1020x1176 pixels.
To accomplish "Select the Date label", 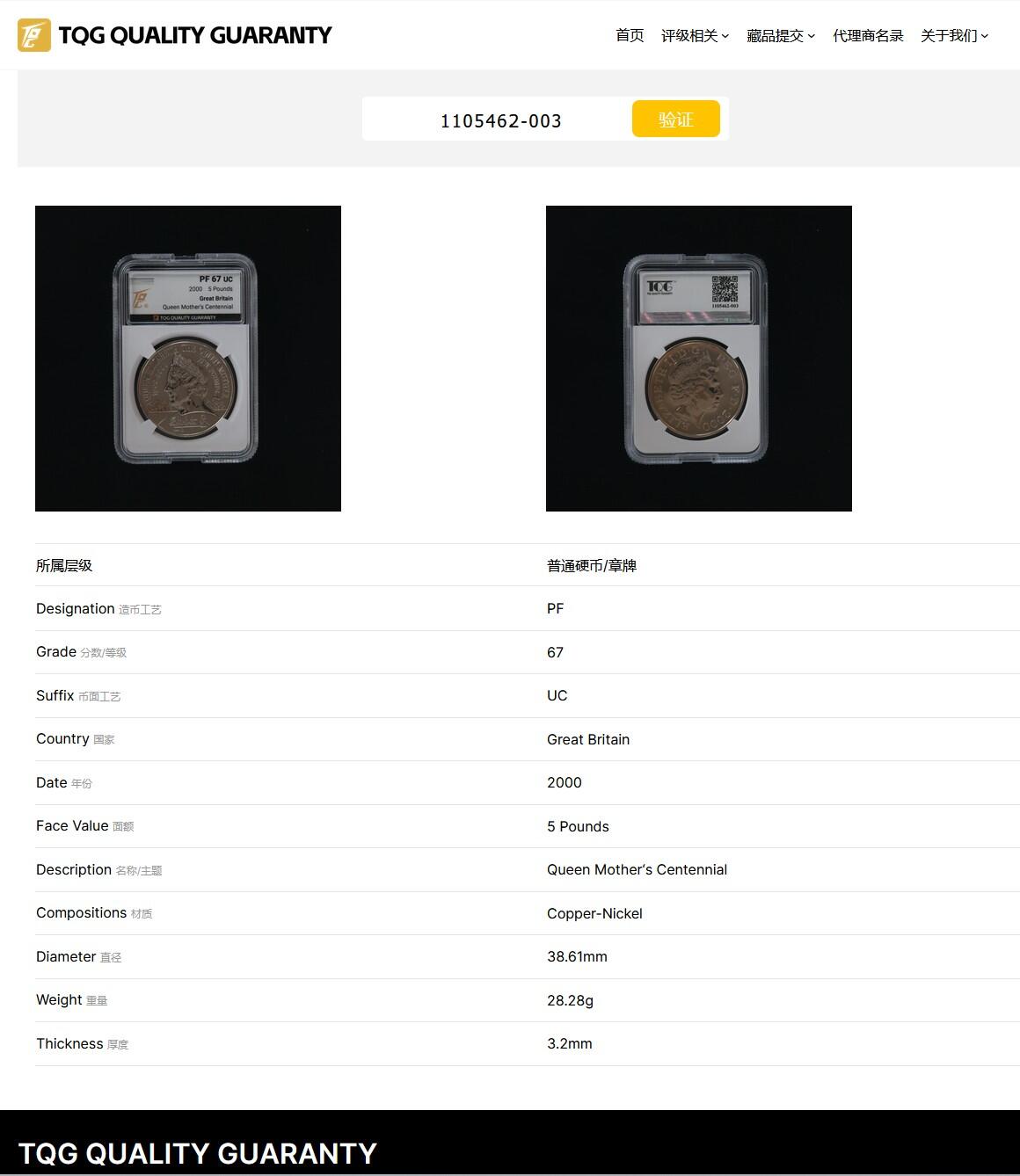I will (52, 782).
